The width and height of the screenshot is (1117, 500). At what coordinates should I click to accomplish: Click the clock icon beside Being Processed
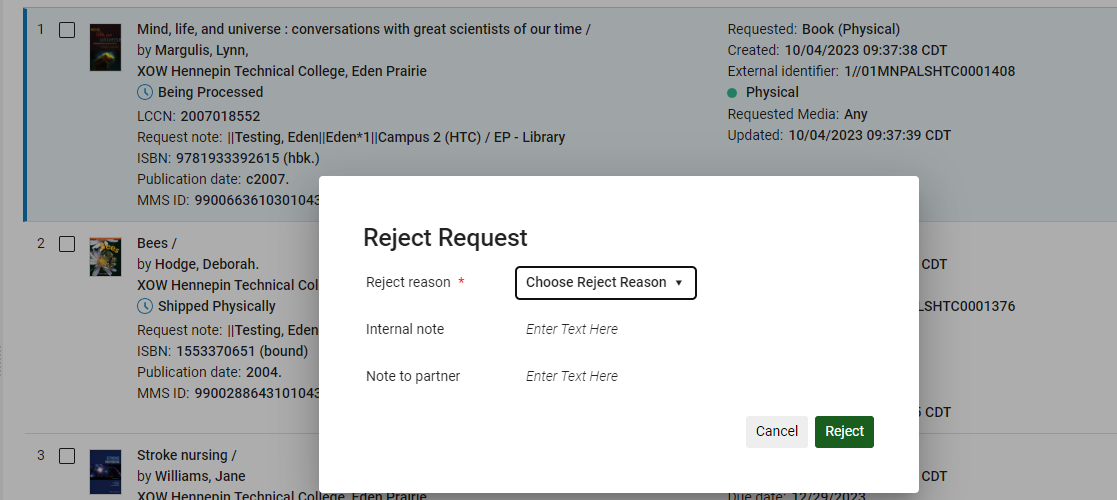(x=145, y=92)
